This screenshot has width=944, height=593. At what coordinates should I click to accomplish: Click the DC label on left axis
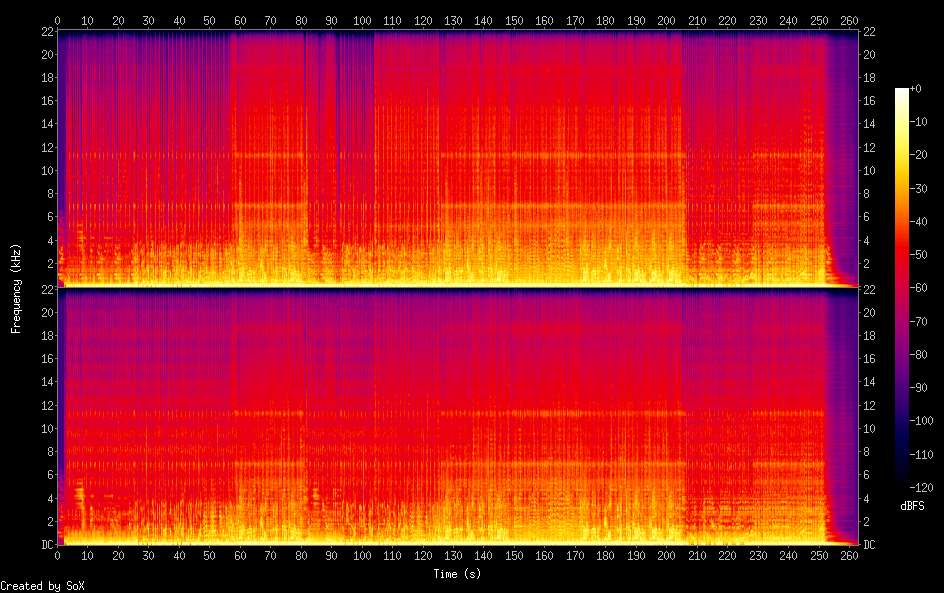click(x=48, y=544)
